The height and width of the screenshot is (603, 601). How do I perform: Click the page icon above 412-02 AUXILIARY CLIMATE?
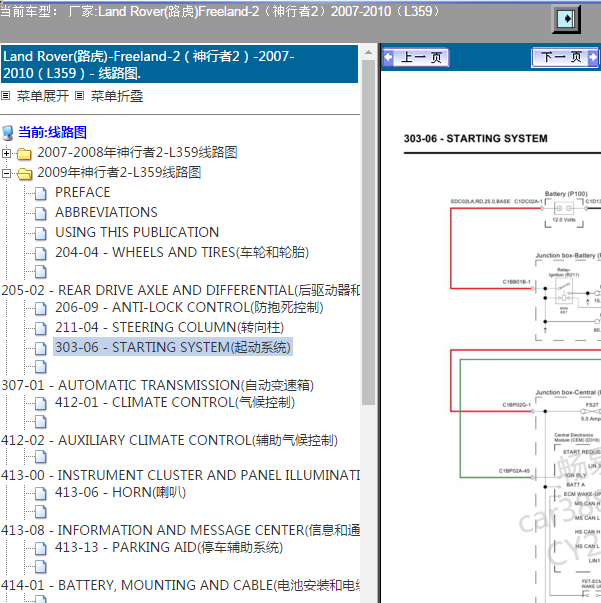[x=40, y=422]
